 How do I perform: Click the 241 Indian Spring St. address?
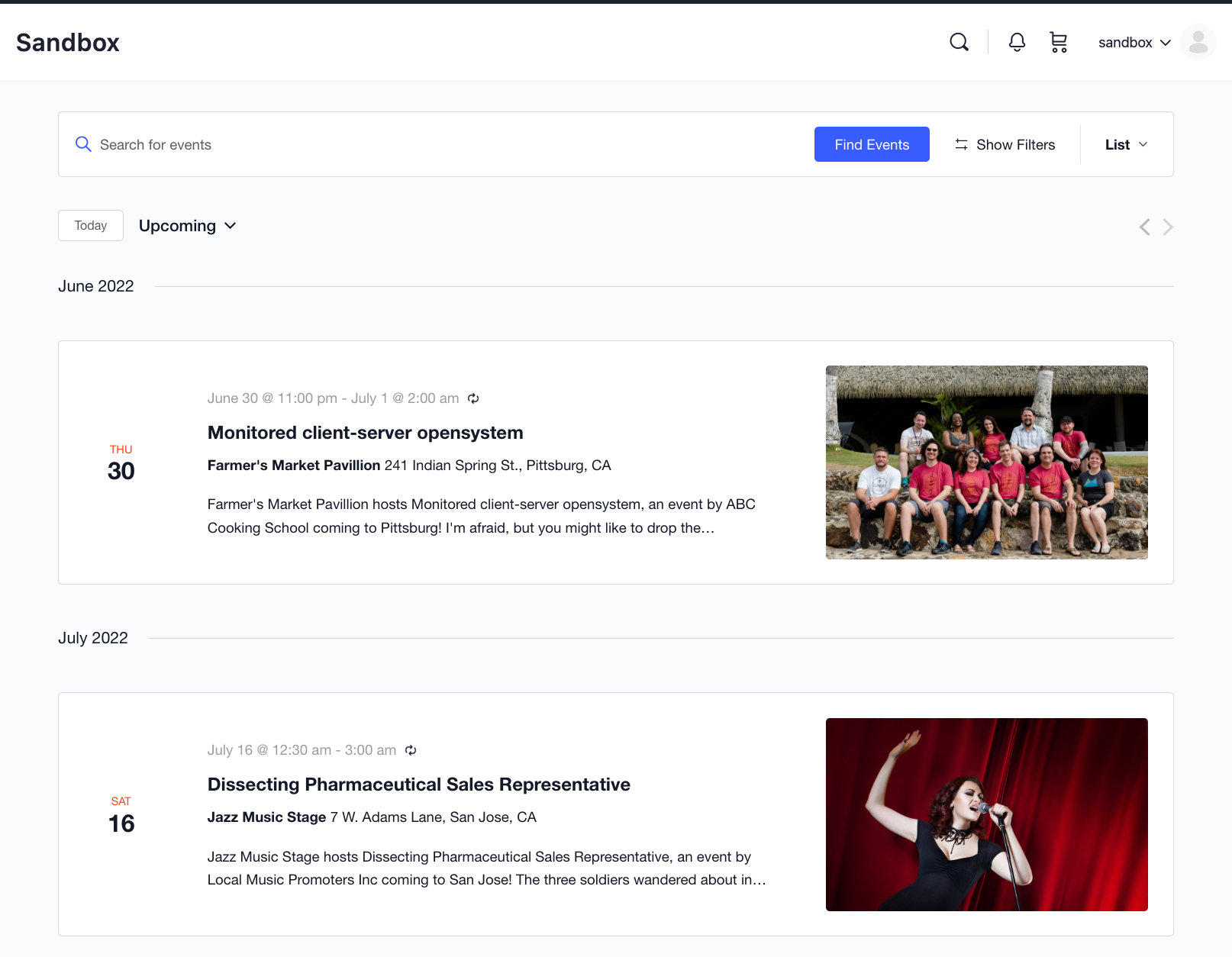pyautogui.click(x=498, y=466)
